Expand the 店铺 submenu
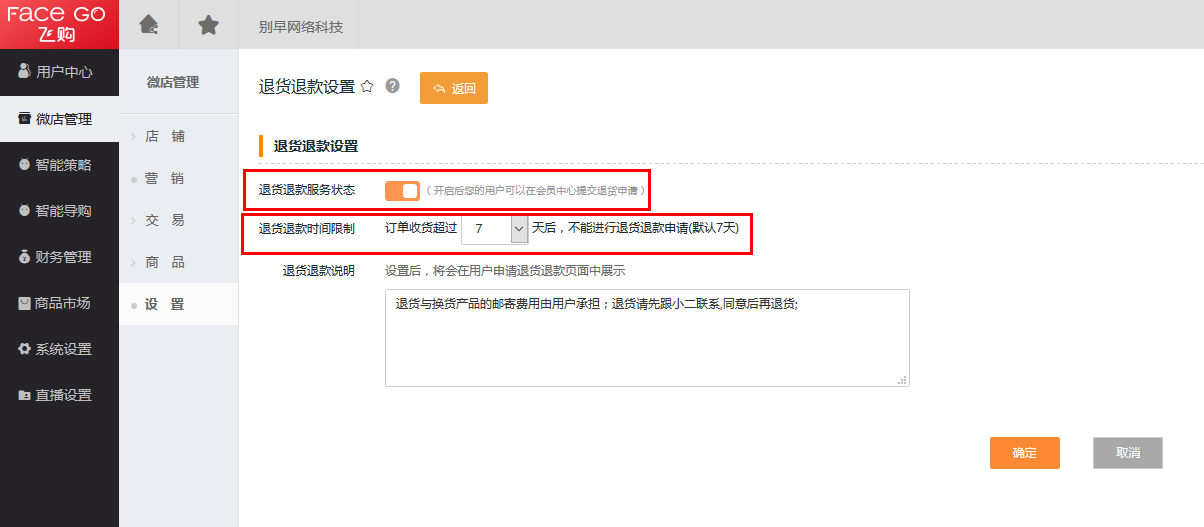 [x=165, y=136]
